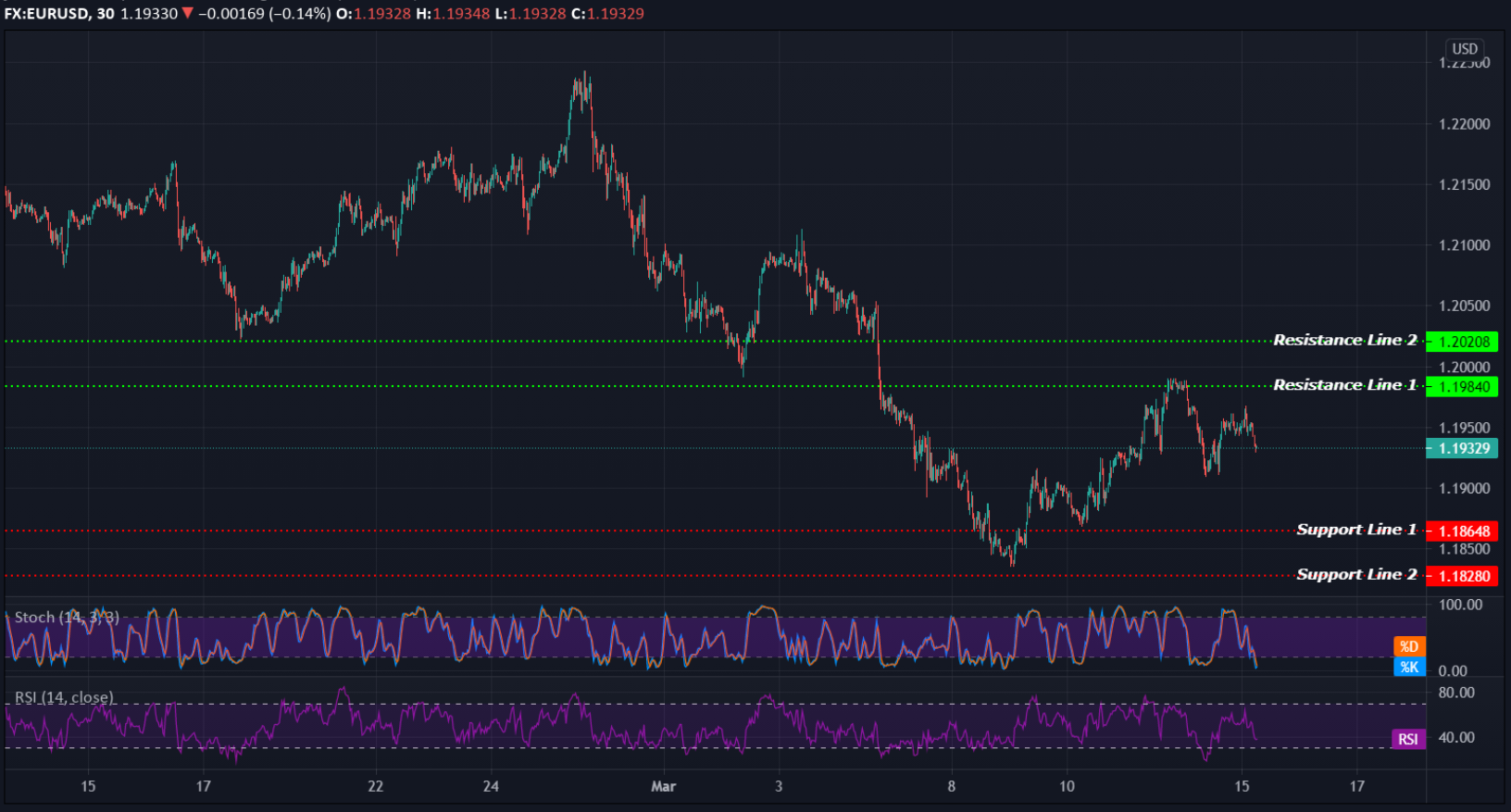Select the blue %K stochastic badge
The width and height of the screenshot is (1511, 812).
(x=1408, y=667)
